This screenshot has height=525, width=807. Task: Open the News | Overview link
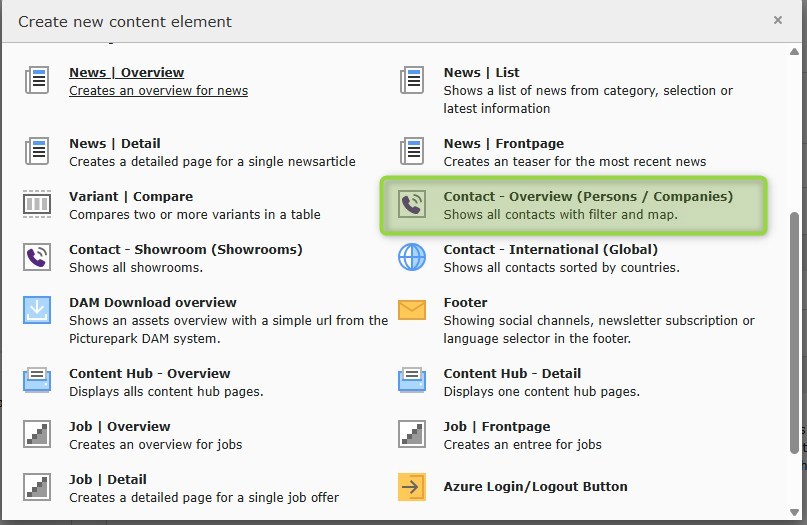[x=126, y=73]
